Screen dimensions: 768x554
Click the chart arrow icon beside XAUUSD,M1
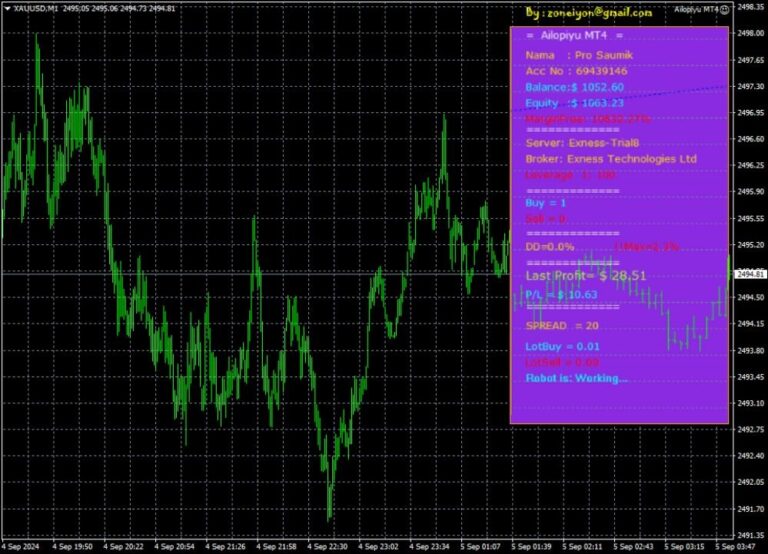click(x=6, y=8)
